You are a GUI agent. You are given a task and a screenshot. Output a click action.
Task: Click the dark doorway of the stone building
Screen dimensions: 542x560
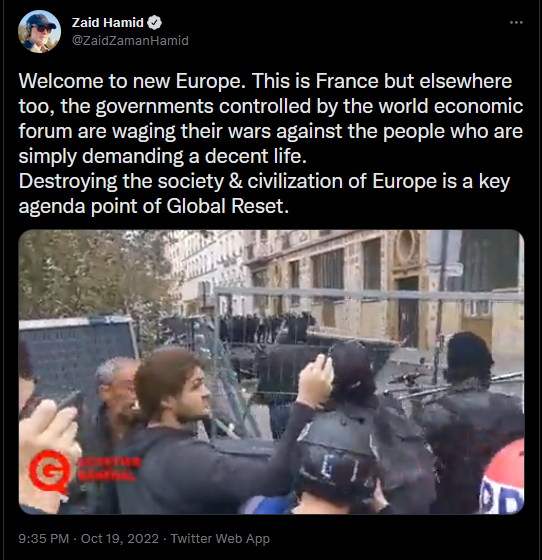[x=408, y=313]
